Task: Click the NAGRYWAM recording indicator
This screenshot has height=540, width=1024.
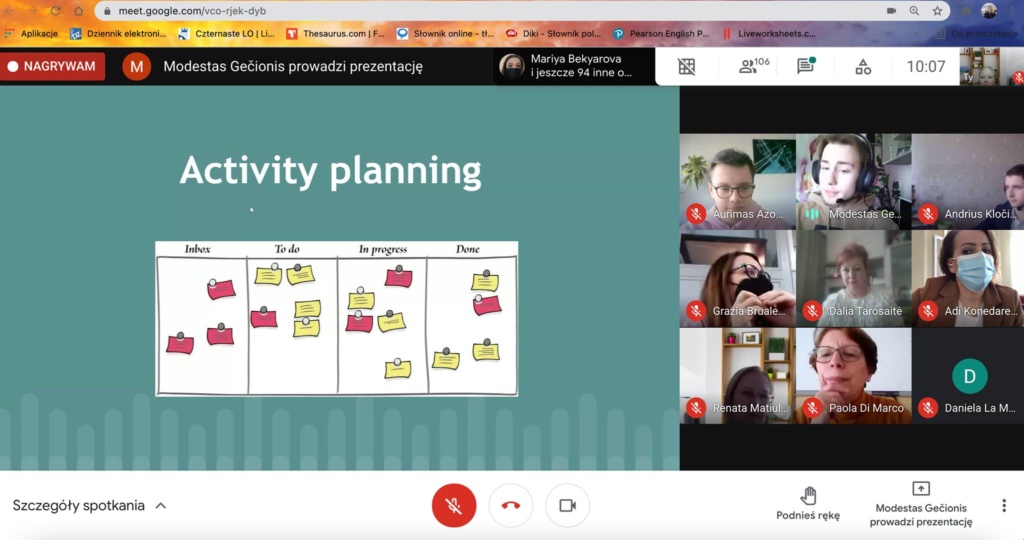Action: [x=52, y=67]
